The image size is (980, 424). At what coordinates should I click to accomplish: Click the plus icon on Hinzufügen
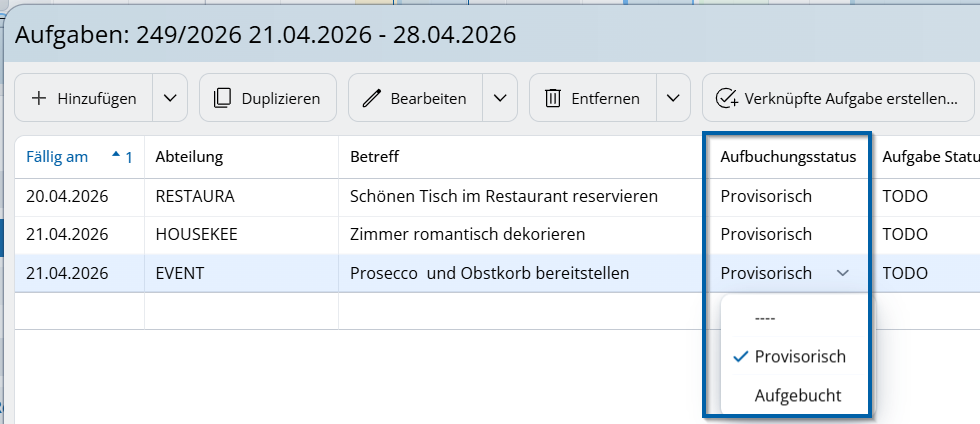[x=39, y=98]
